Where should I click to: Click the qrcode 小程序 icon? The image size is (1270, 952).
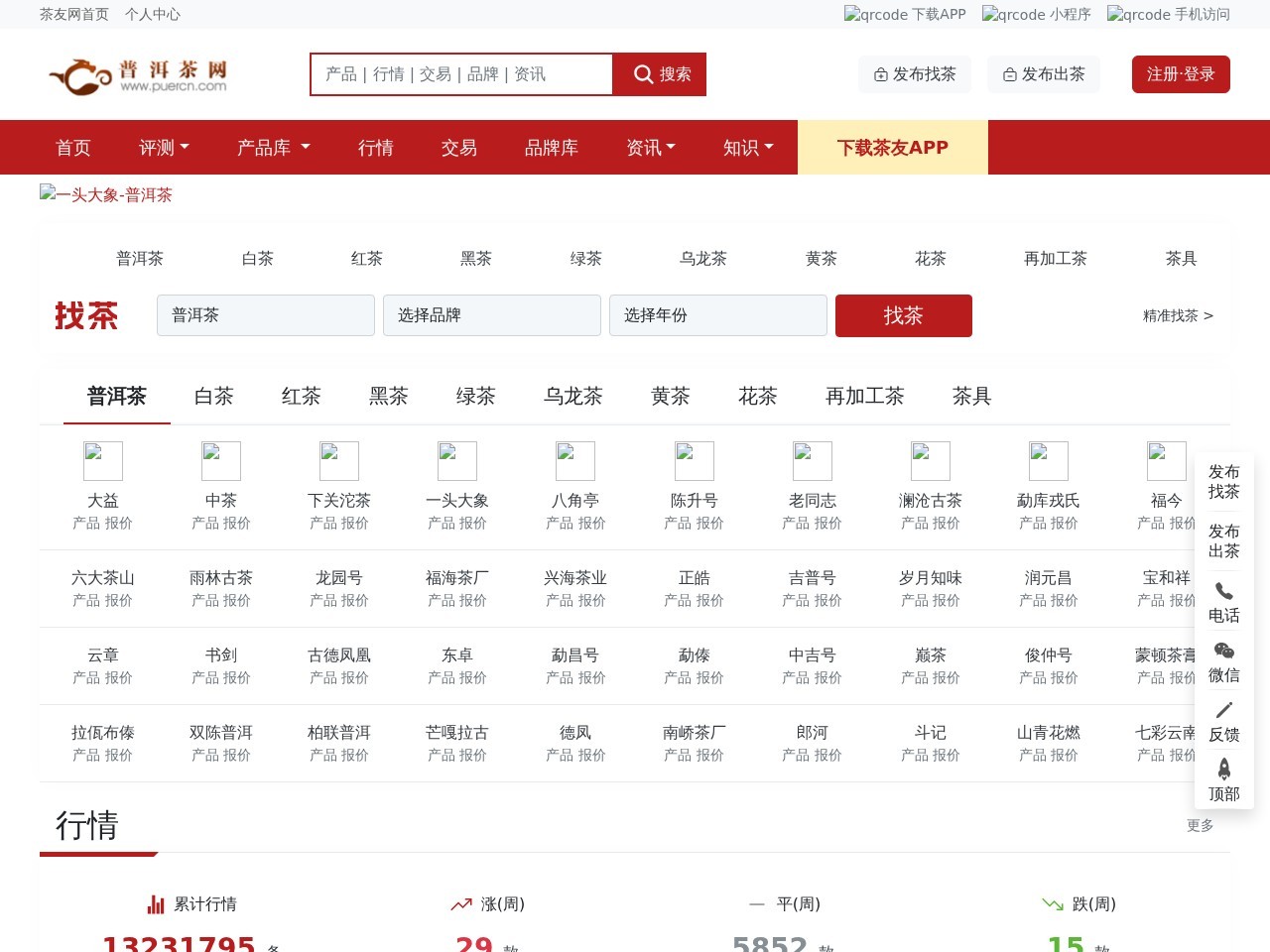pos(989,14)
